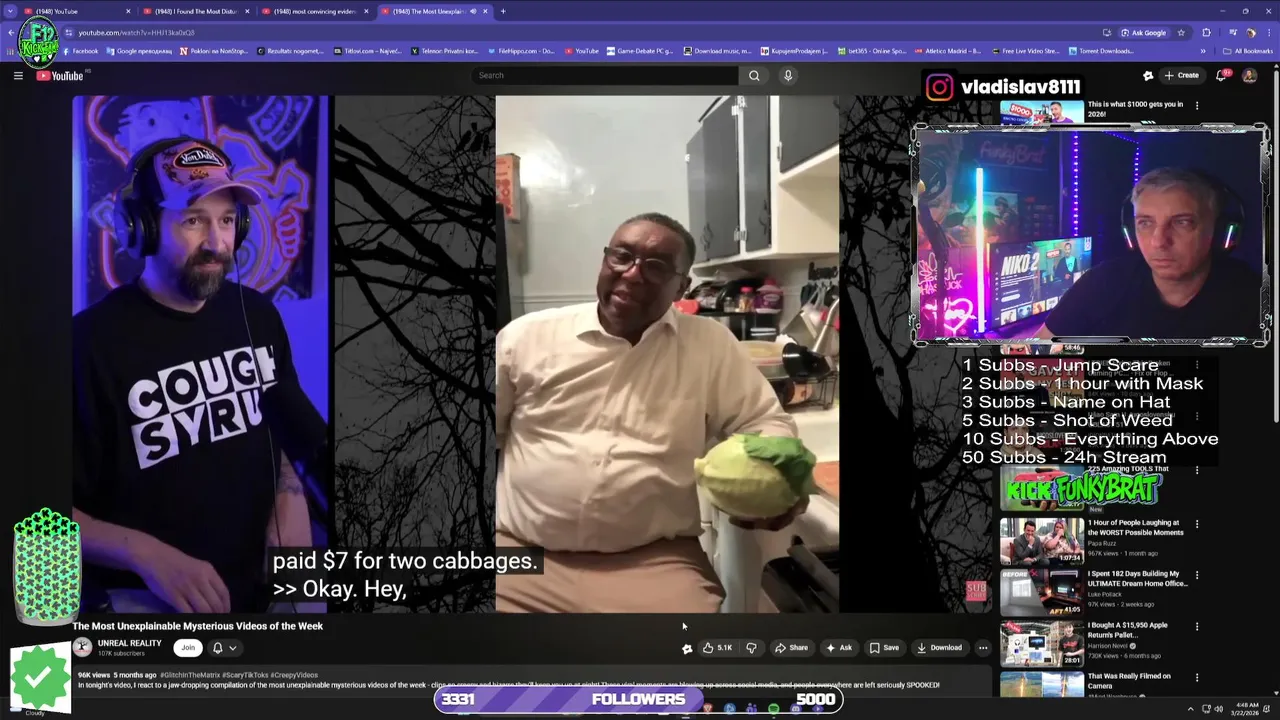
Task: Switch to the first "(1948) YouTube" tab
Action: pyautogui.click(x=77, y=11)
